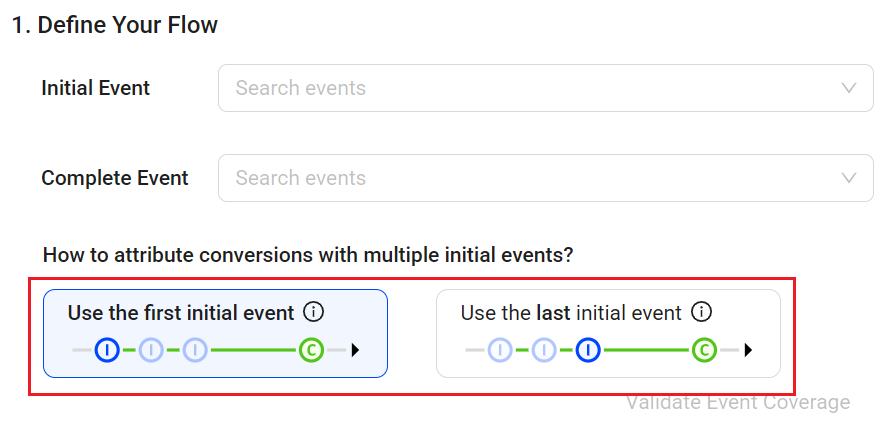Image resolution: width=892 pixels, height=423 pixels.
Task: Click faded middle I marker in first-event diagram
Action: (x=151, y=350)
